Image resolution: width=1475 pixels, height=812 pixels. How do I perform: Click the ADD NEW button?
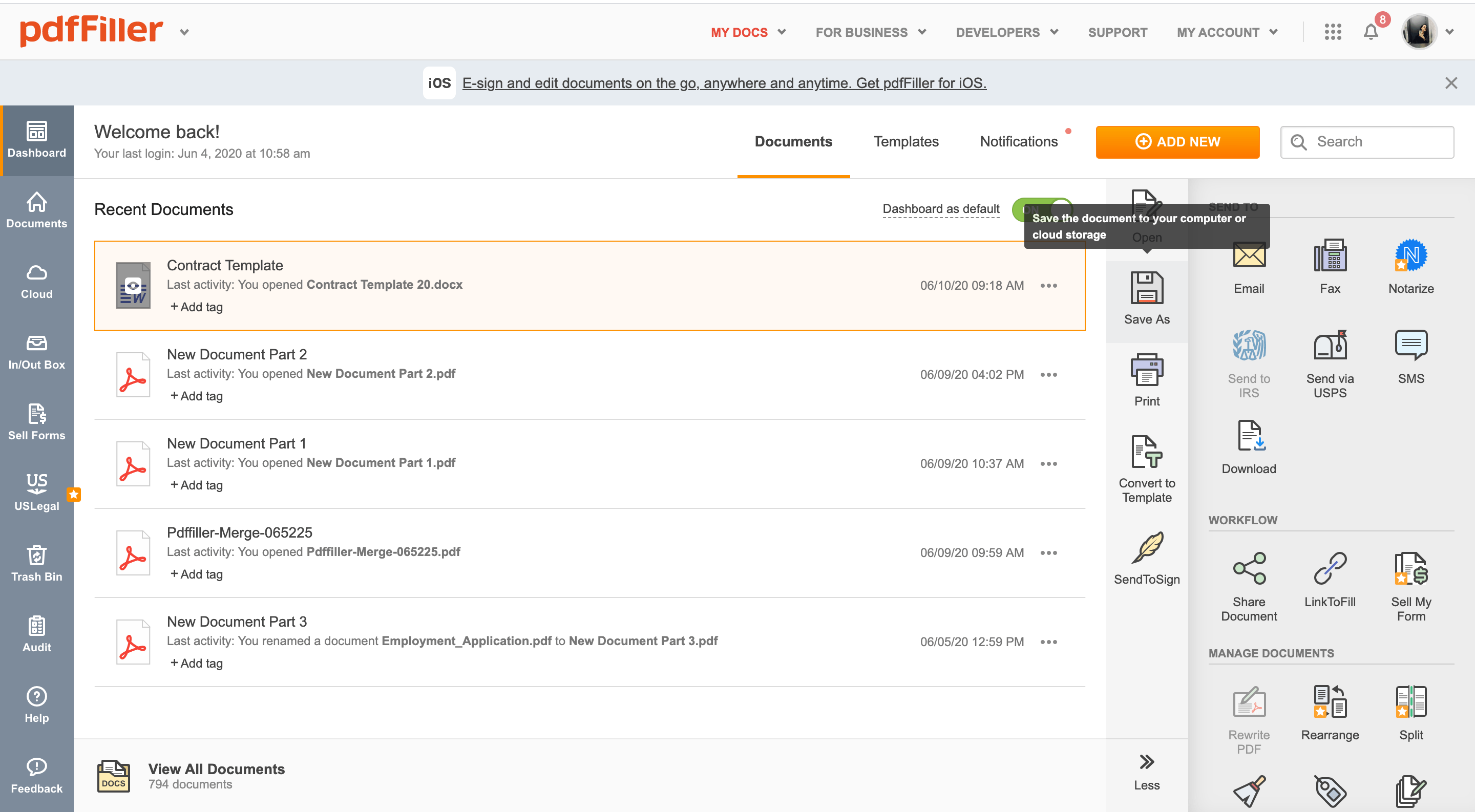[x=1177, y=141]
